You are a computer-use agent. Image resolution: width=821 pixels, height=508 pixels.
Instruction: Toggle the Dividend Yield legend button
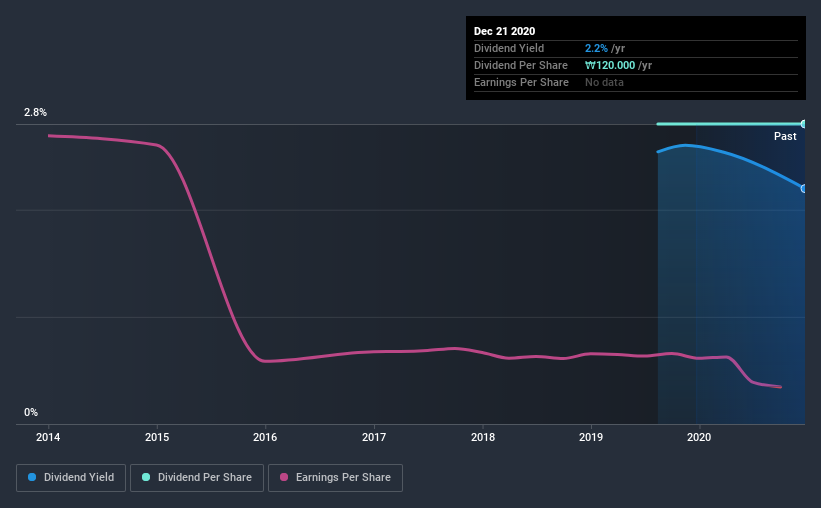tap(71, 478)
